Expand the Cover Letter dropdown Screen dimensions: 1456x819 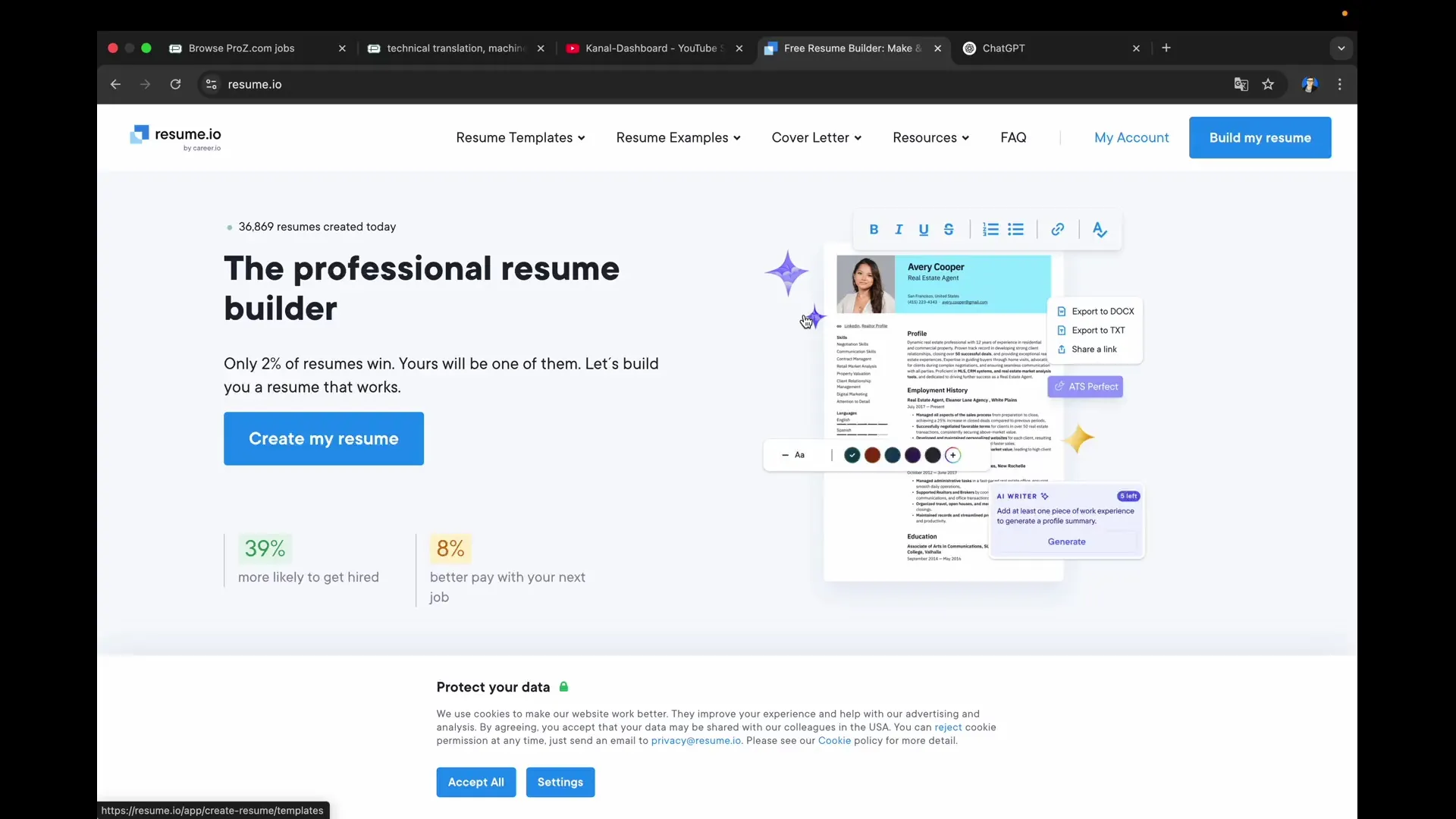[816, 137]
